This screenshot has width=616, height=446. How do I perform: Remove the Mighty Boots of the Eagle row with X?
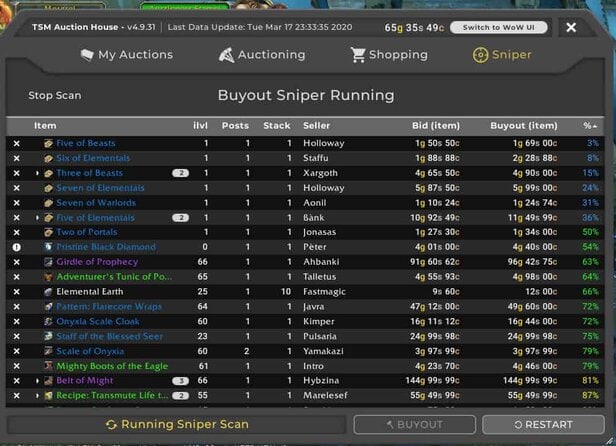click(x=16, y=366)
